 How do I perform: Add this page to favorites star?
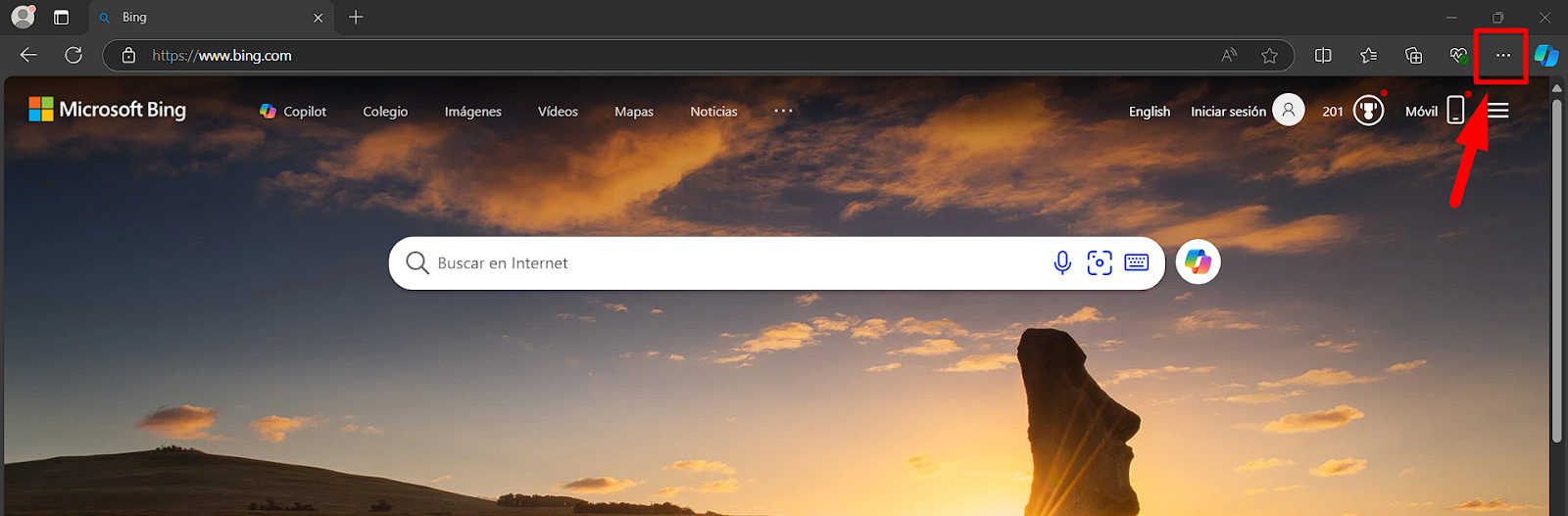click(1269, 56)
